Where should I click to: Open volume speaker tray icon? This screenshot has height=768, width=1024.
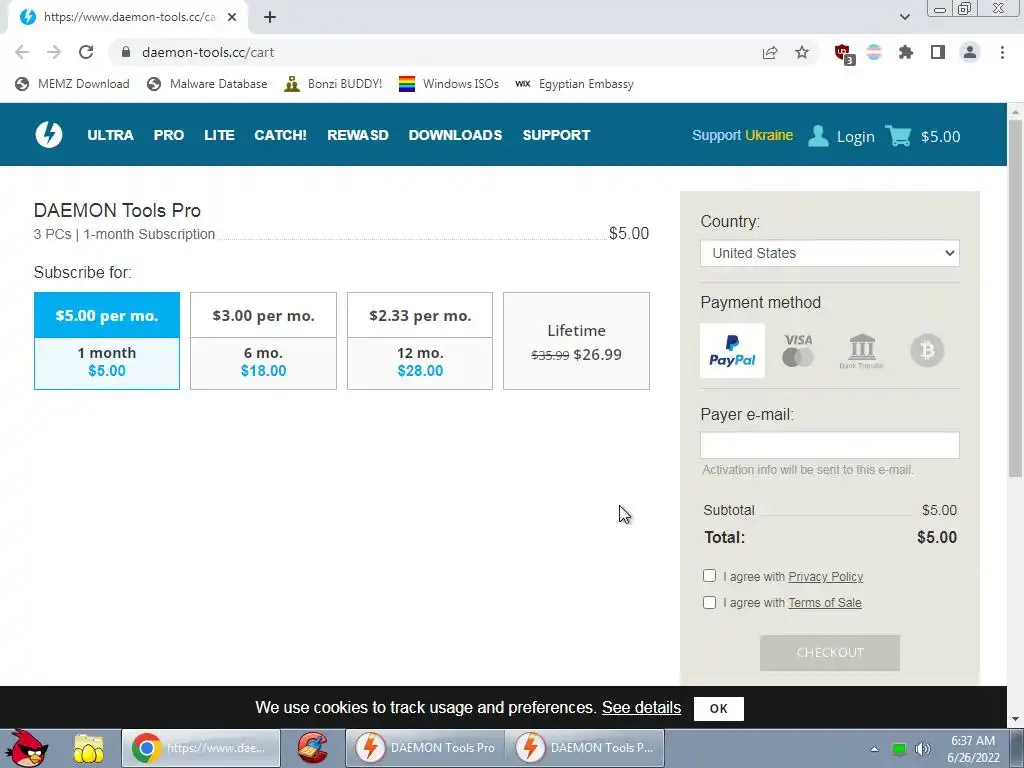pos(922,749)
